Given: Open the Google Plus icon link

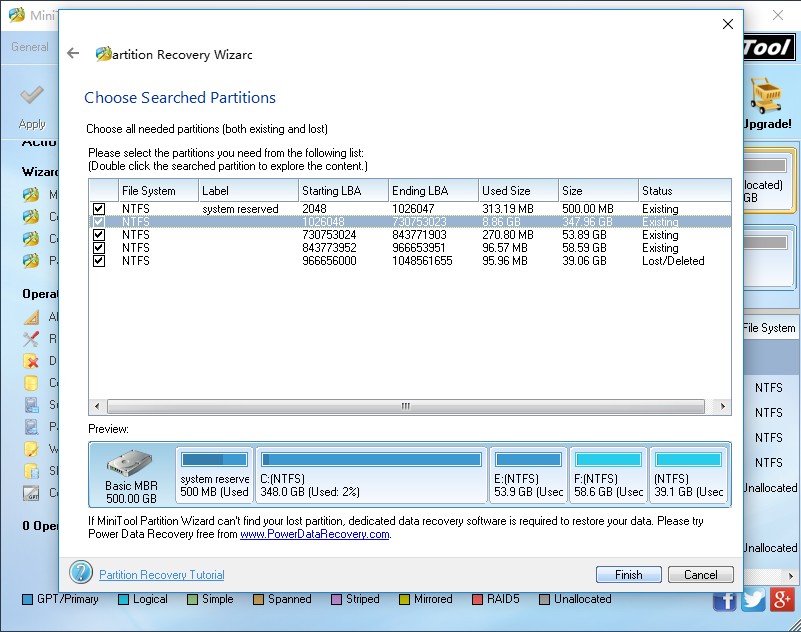Looking at the screenshot, I should 783,599.
